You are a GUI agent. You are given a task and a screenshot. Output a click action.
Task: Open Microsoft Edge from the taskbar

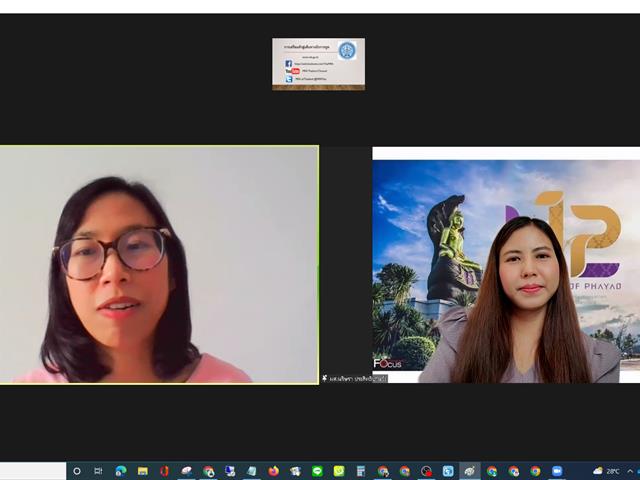pos(120,471)
